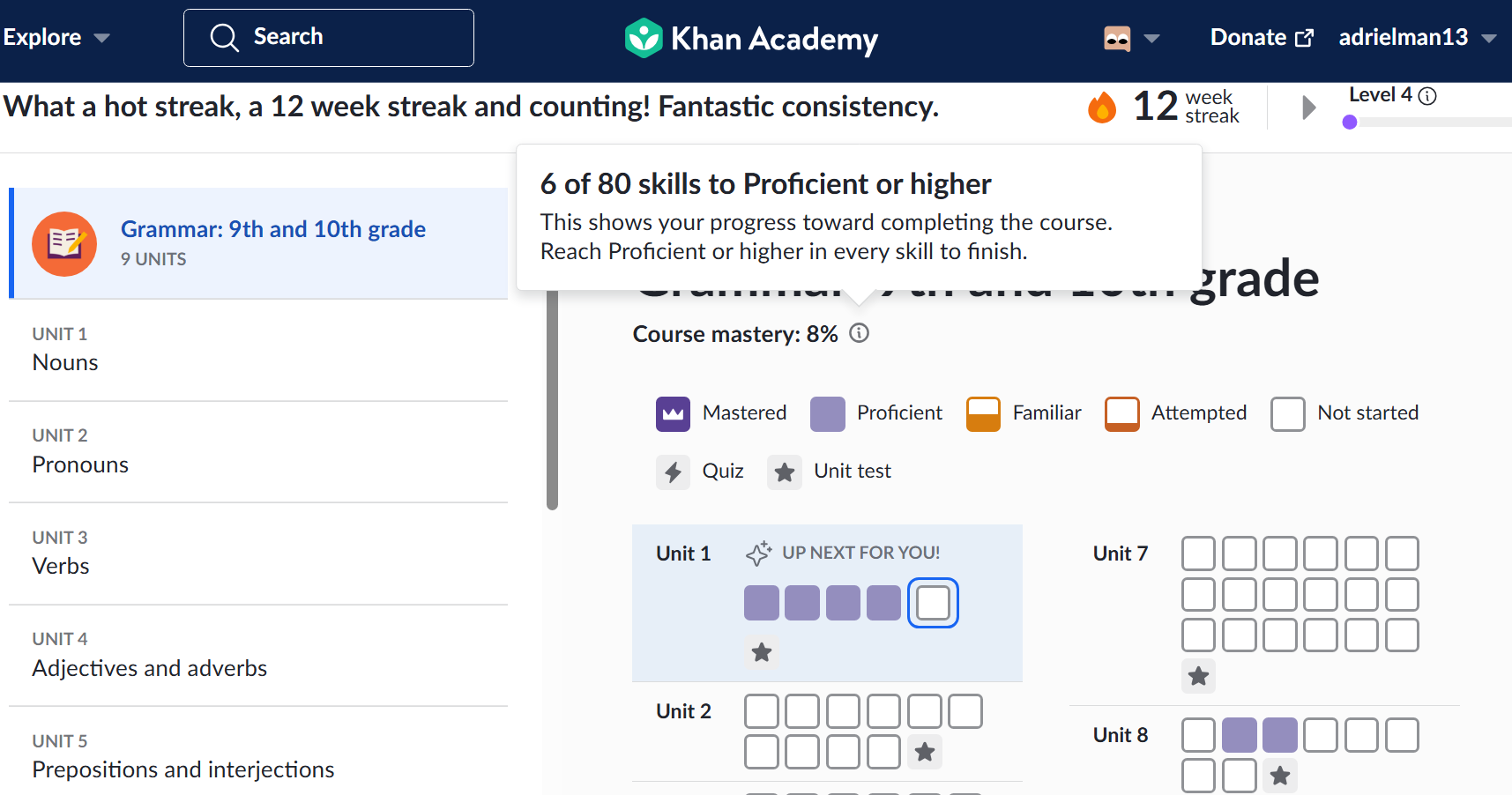Open the avatar notifications icon
This screenshot has width=1512, height=795.
coord(1117,38)
